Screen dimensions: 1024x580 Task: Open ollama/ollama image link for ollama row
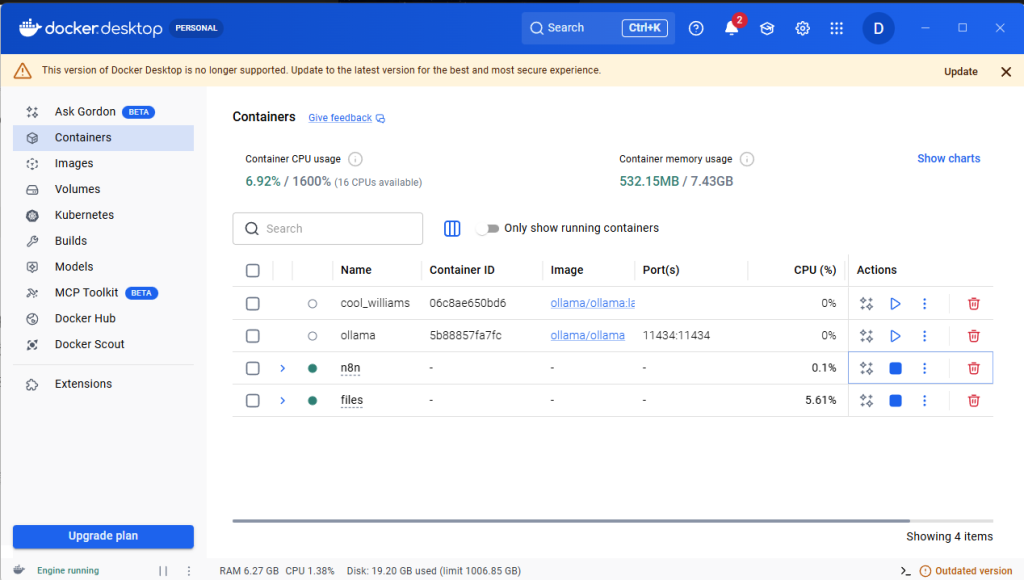point(587,335)
